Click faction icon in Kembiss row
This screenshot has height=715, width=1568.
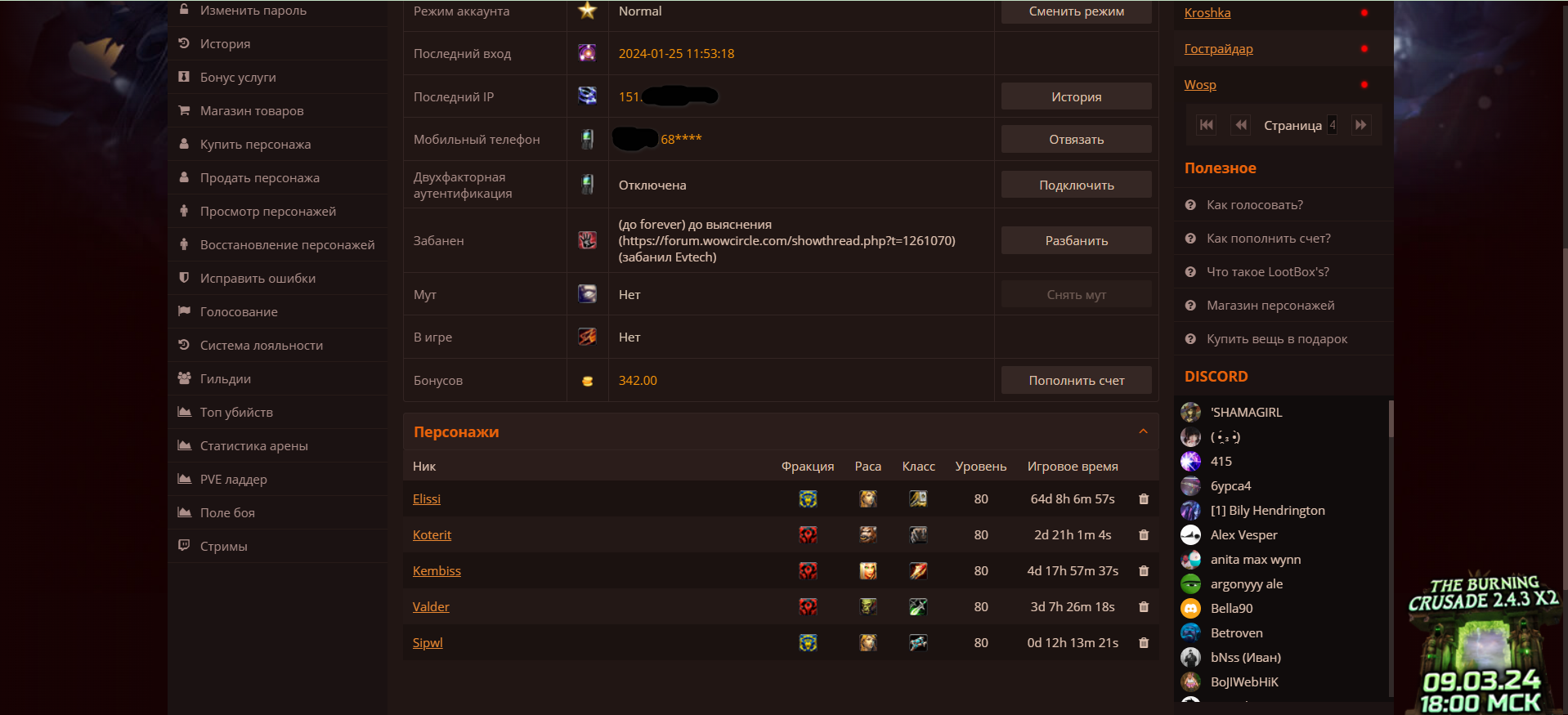(808, 571)
